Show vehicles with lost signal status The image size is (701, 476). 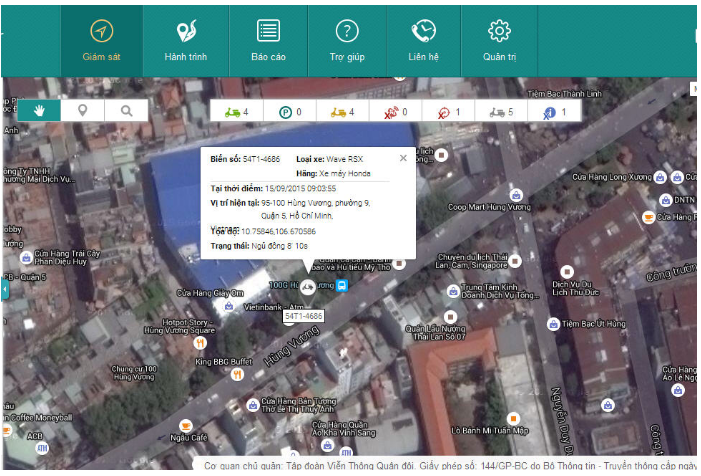pos(395,111)
